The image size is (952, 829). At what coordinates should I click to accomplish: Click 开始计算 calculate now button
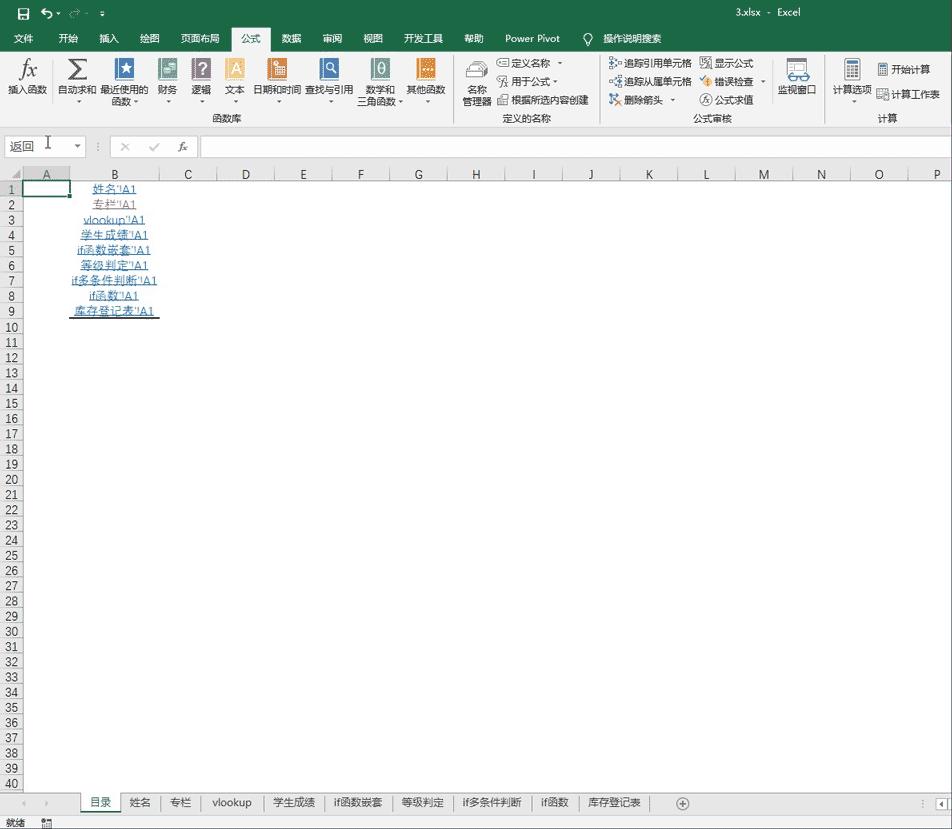904,70
